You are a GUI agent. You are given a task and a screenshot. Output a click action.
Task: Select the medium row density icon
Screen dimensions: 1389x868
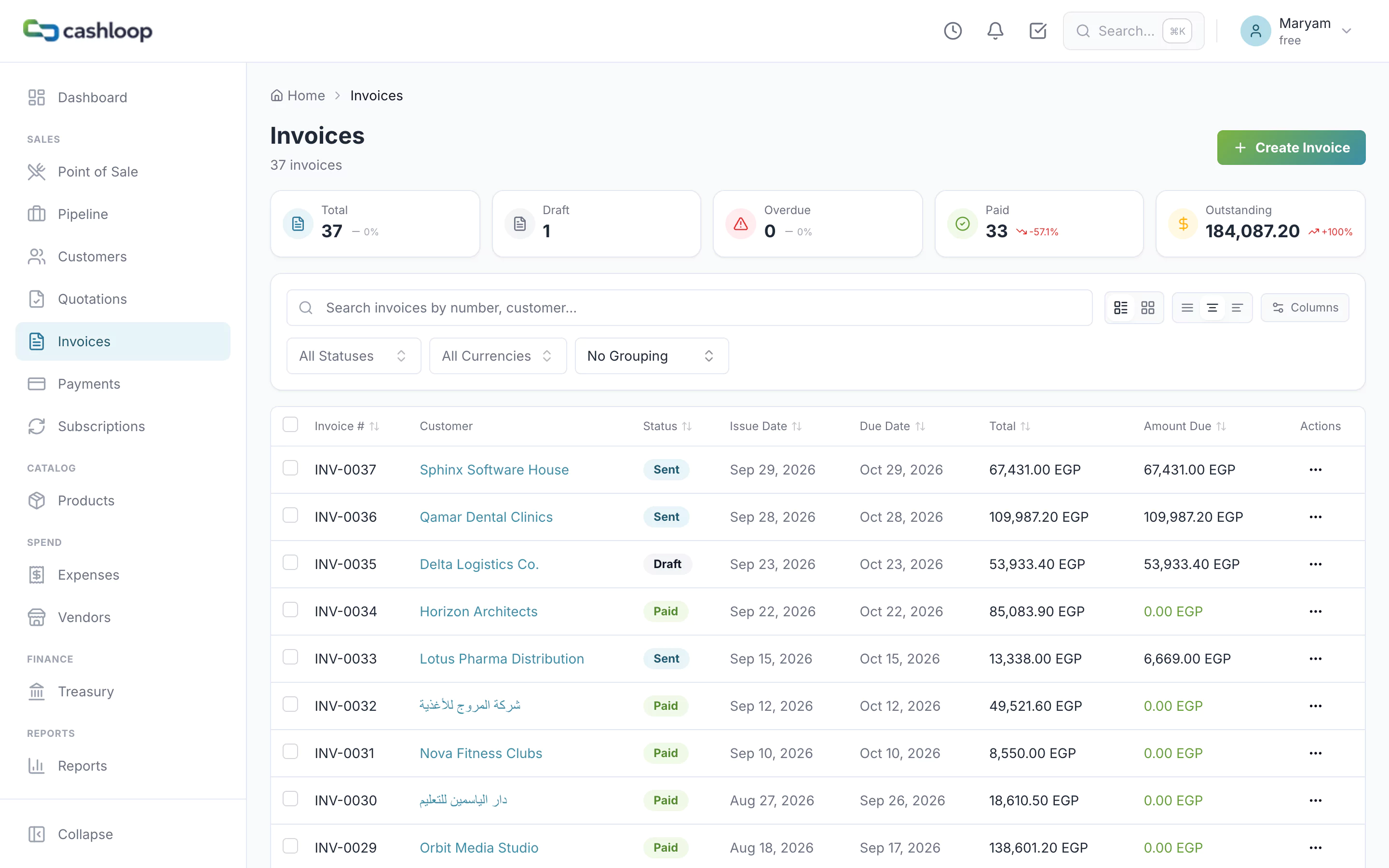tap(1212, 308)
